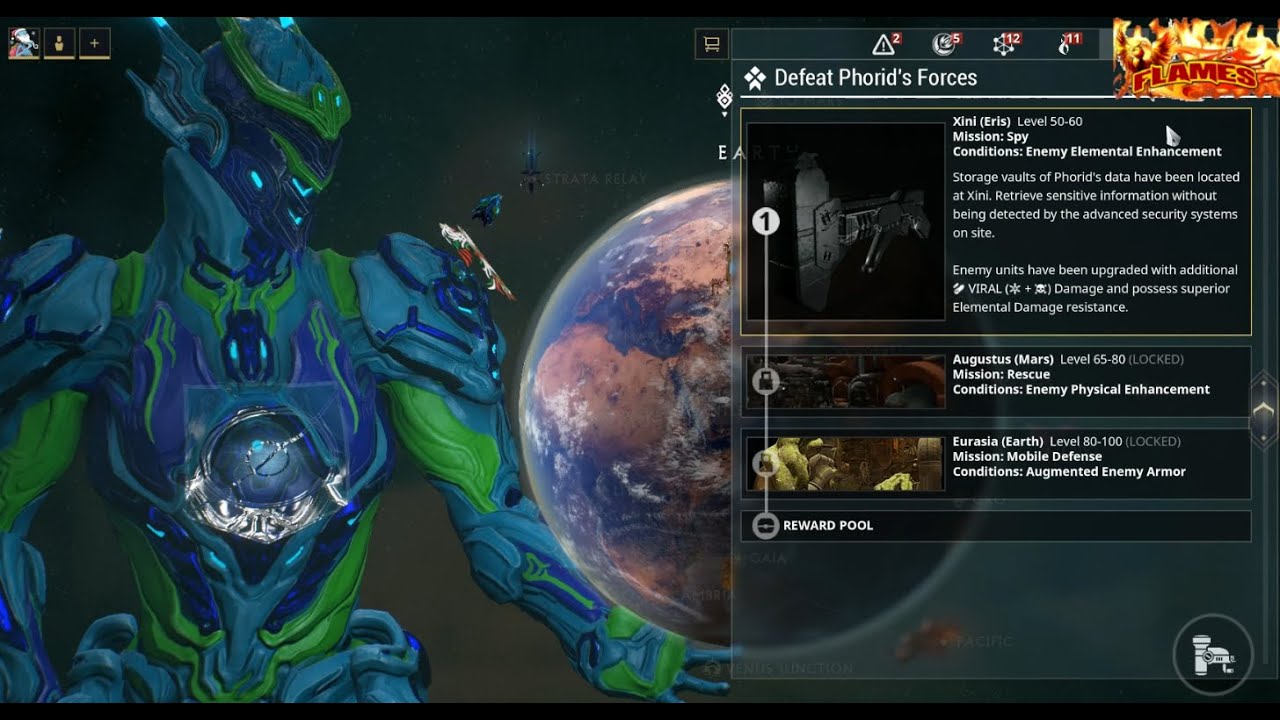Expand the REWARD POOL section
The height and width of the screenshot is (720, 1280).
click(996, 526)
